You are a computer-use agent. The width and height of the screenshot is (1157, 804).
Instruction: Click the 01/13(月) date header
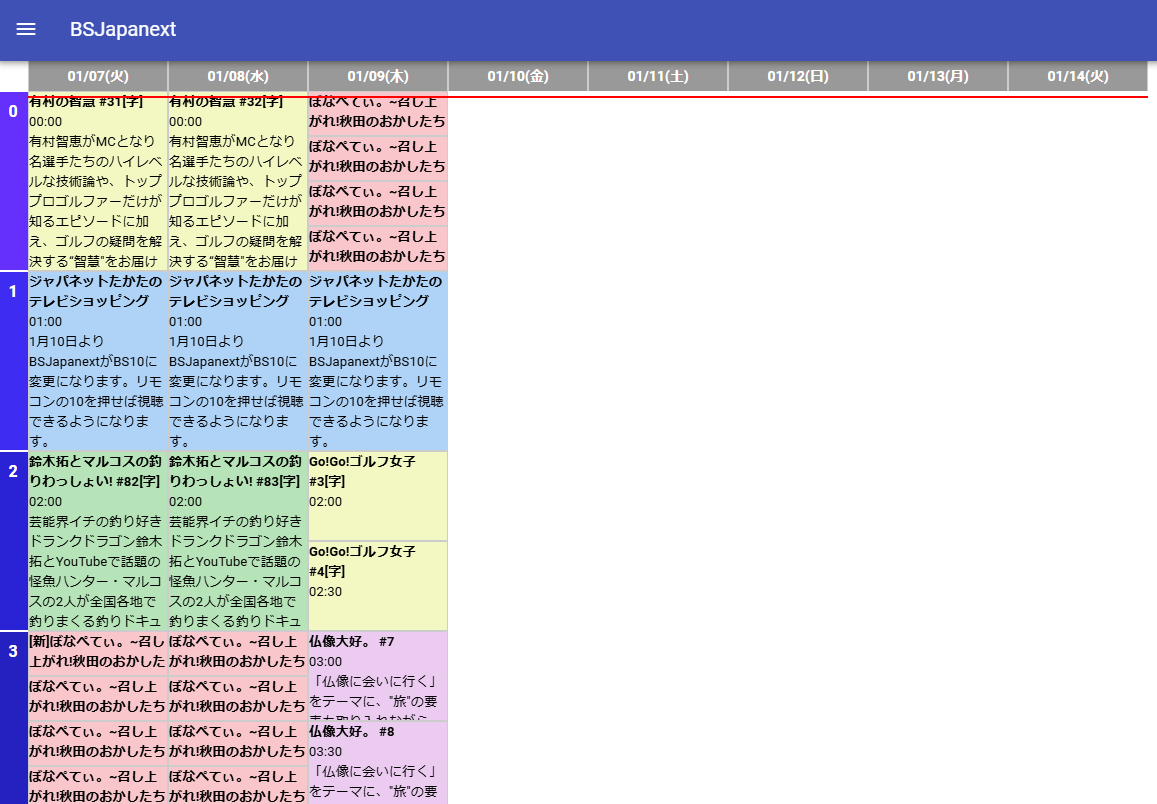click(938, 76)
